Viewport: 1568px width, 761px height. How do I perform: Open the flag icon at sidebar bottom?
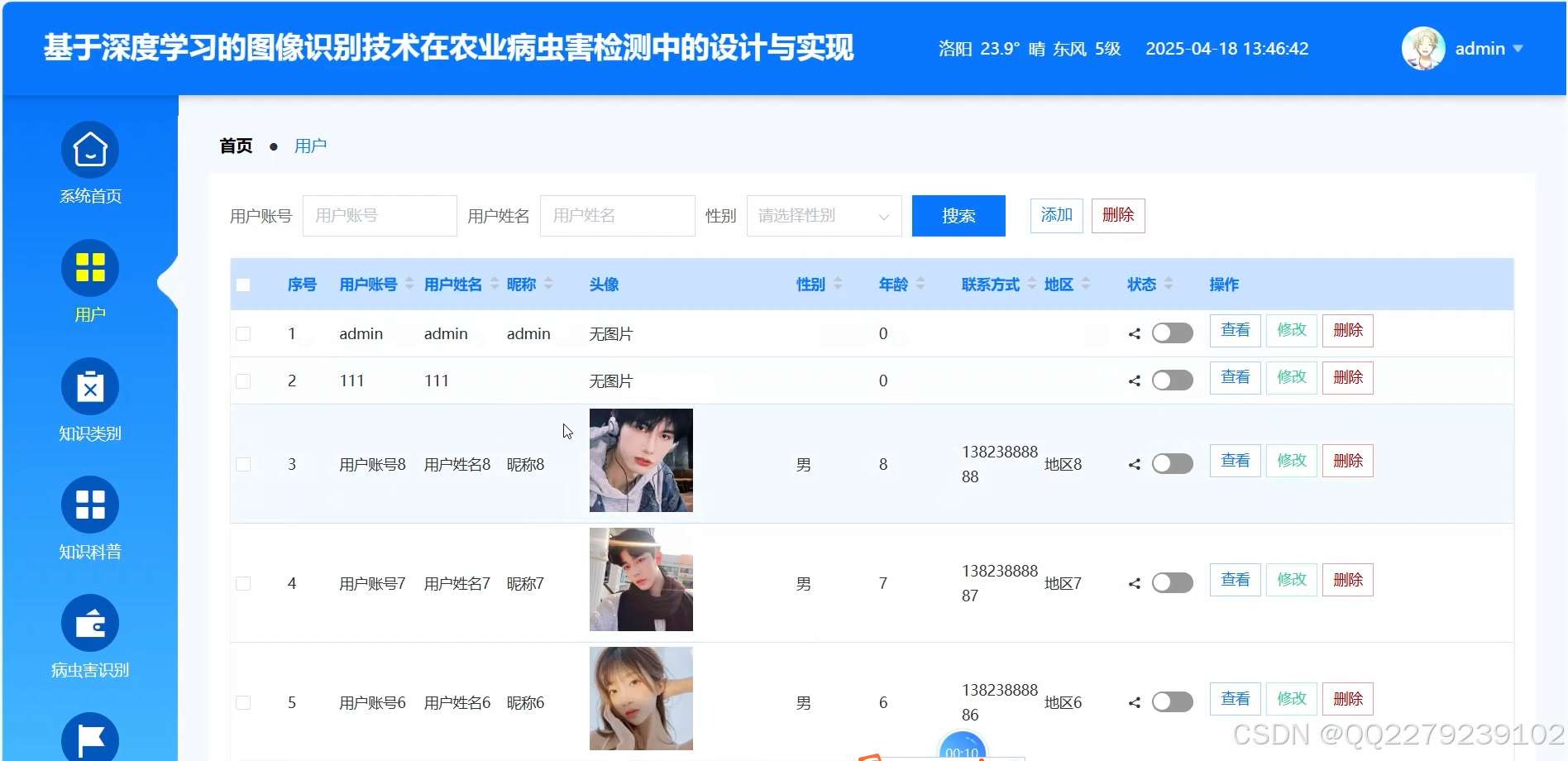coord(90,739)
